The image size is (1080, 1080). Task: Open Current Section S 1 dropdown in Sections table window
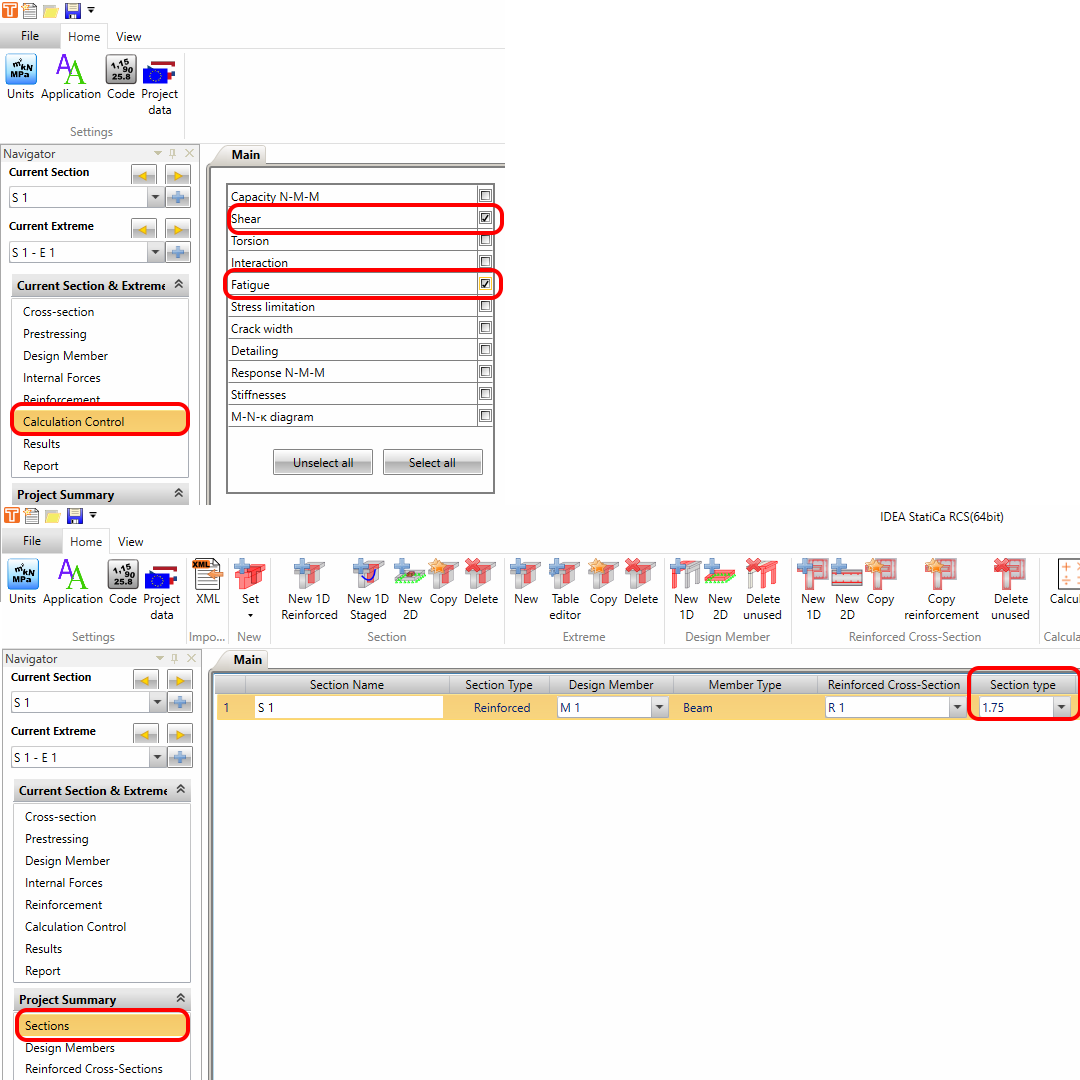tap(157, 703)
